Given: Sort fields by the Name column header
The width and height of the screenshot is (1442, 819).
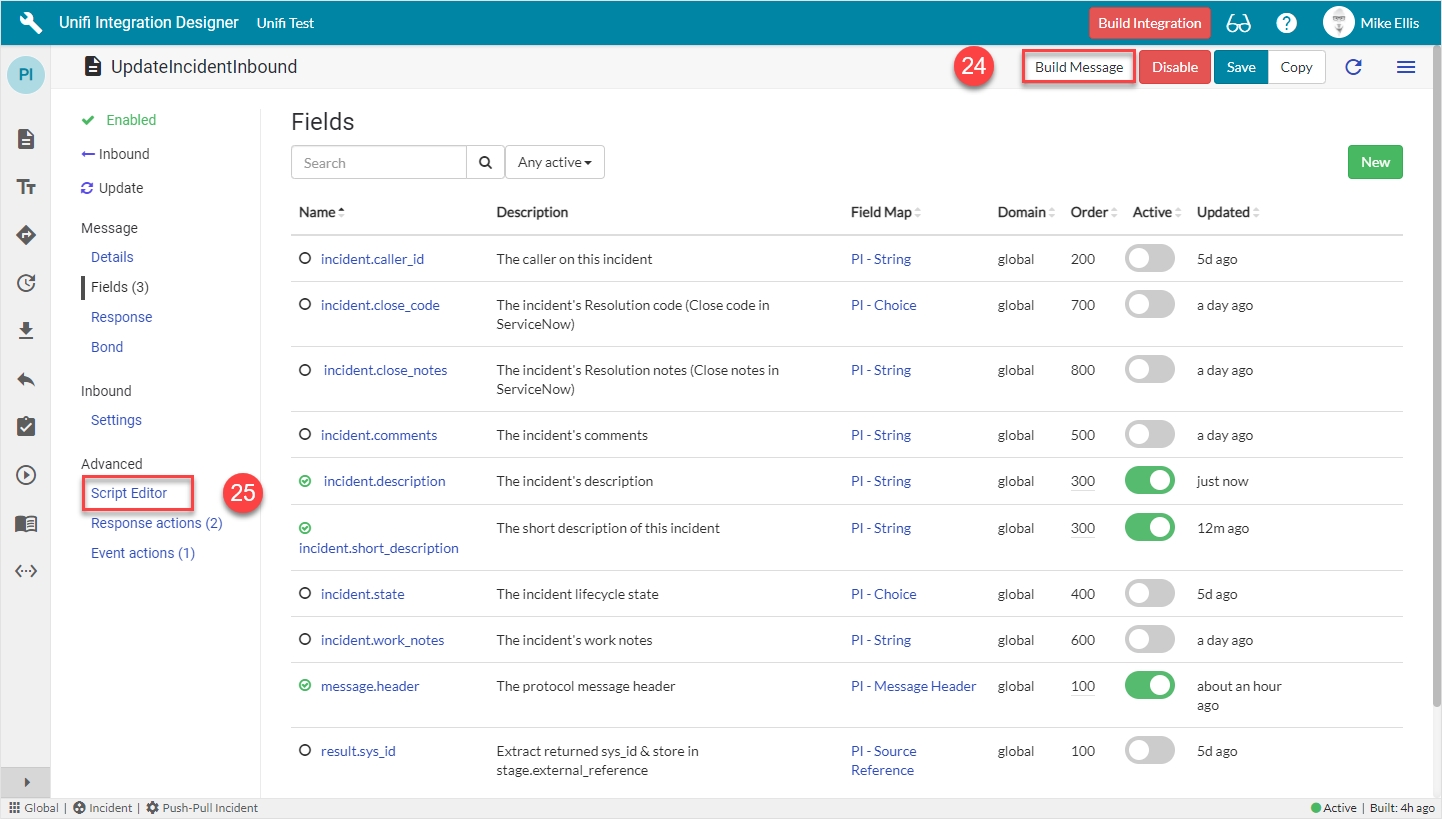Looking at the screenshot, I should click(318, 212).
